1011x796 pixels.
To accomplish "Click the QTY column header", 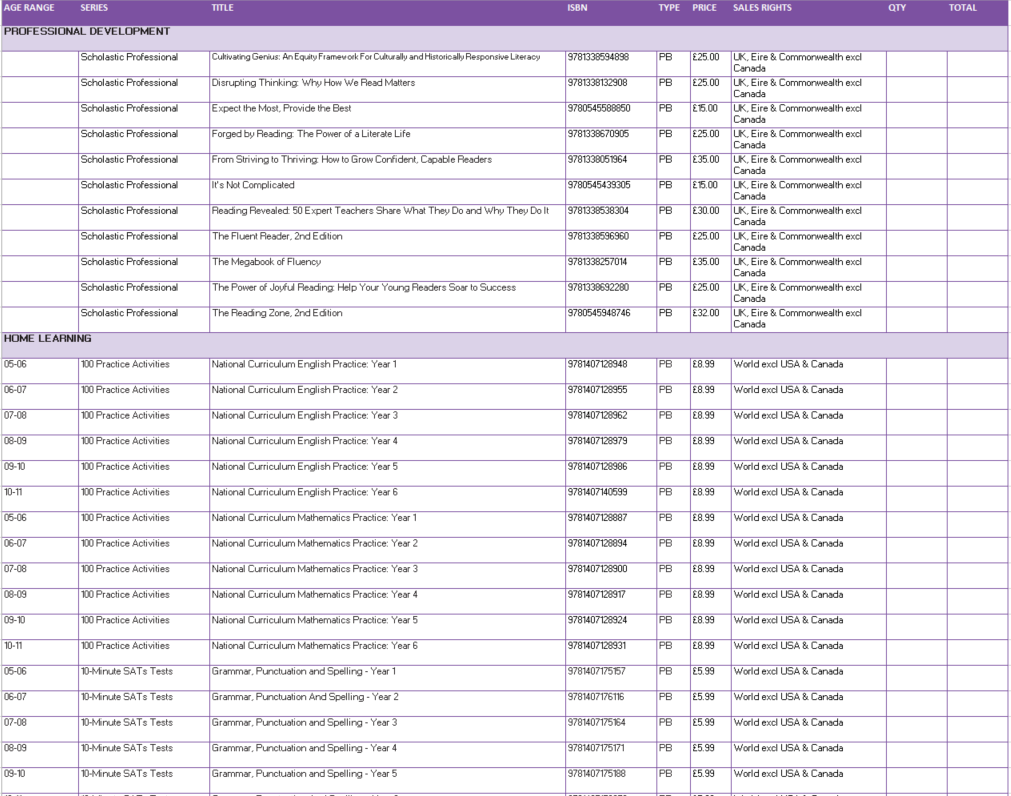I will (897, 8).
